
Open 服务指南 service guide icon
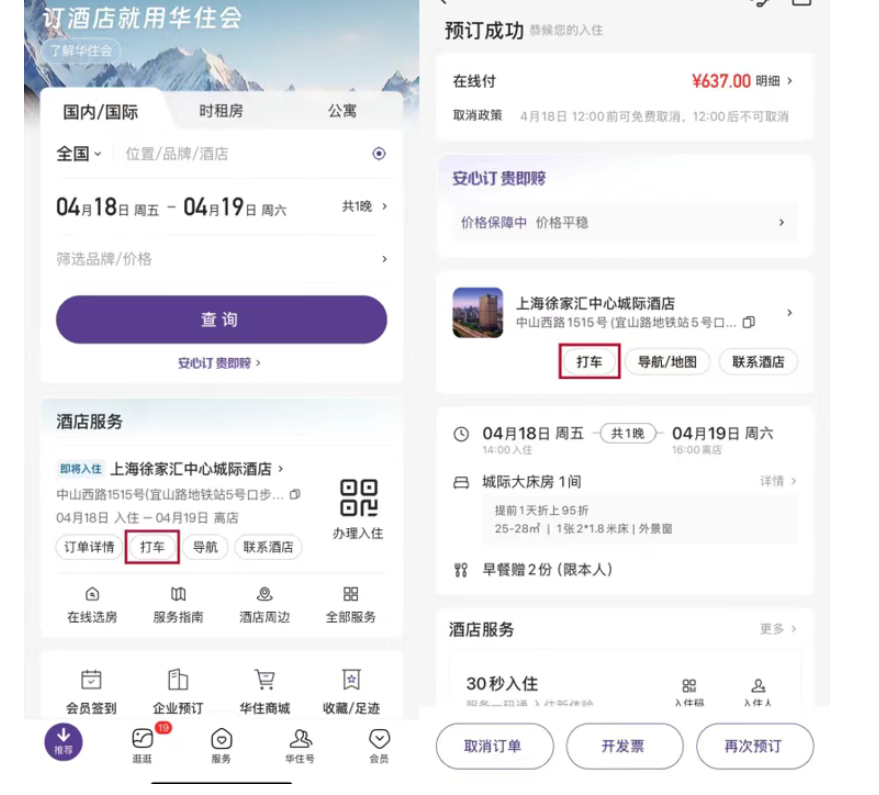point(178,594)
